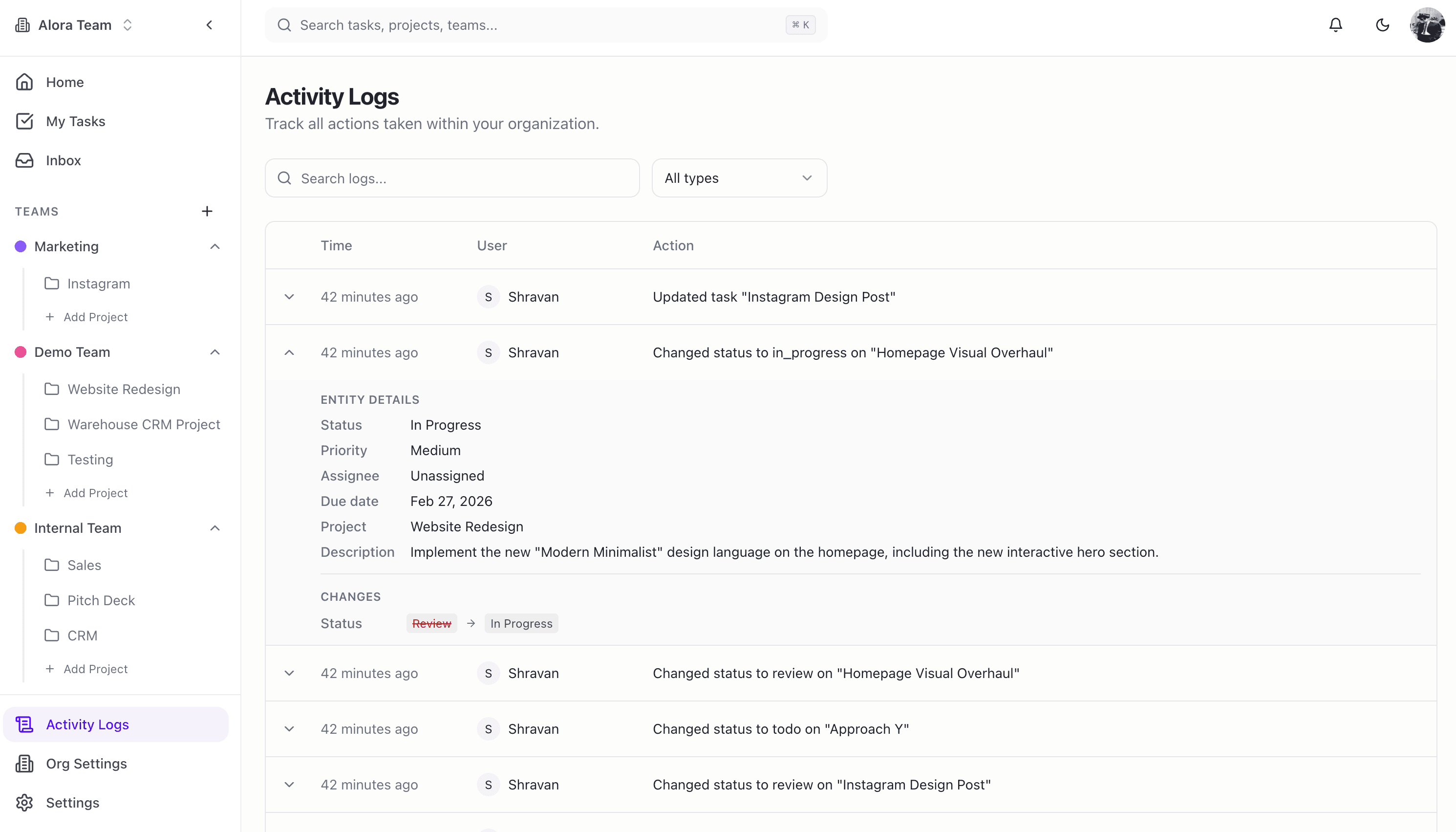Image resolution: width=1456 pixels, height=832 pixels.
Task: Collapse the Internal Team section
Action: pos(214,528)
